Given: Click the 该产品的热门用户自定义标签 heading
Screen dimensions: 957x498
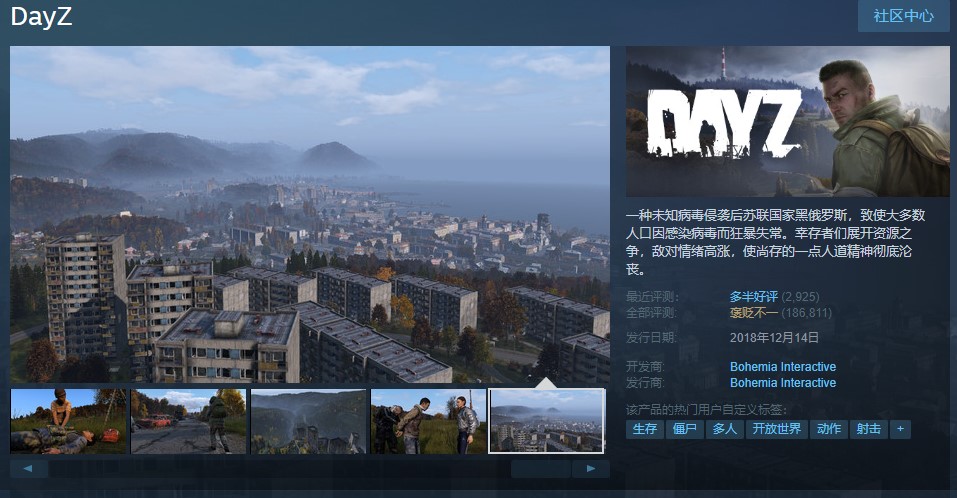Looking at the screenshot, I should pos(706,409).
